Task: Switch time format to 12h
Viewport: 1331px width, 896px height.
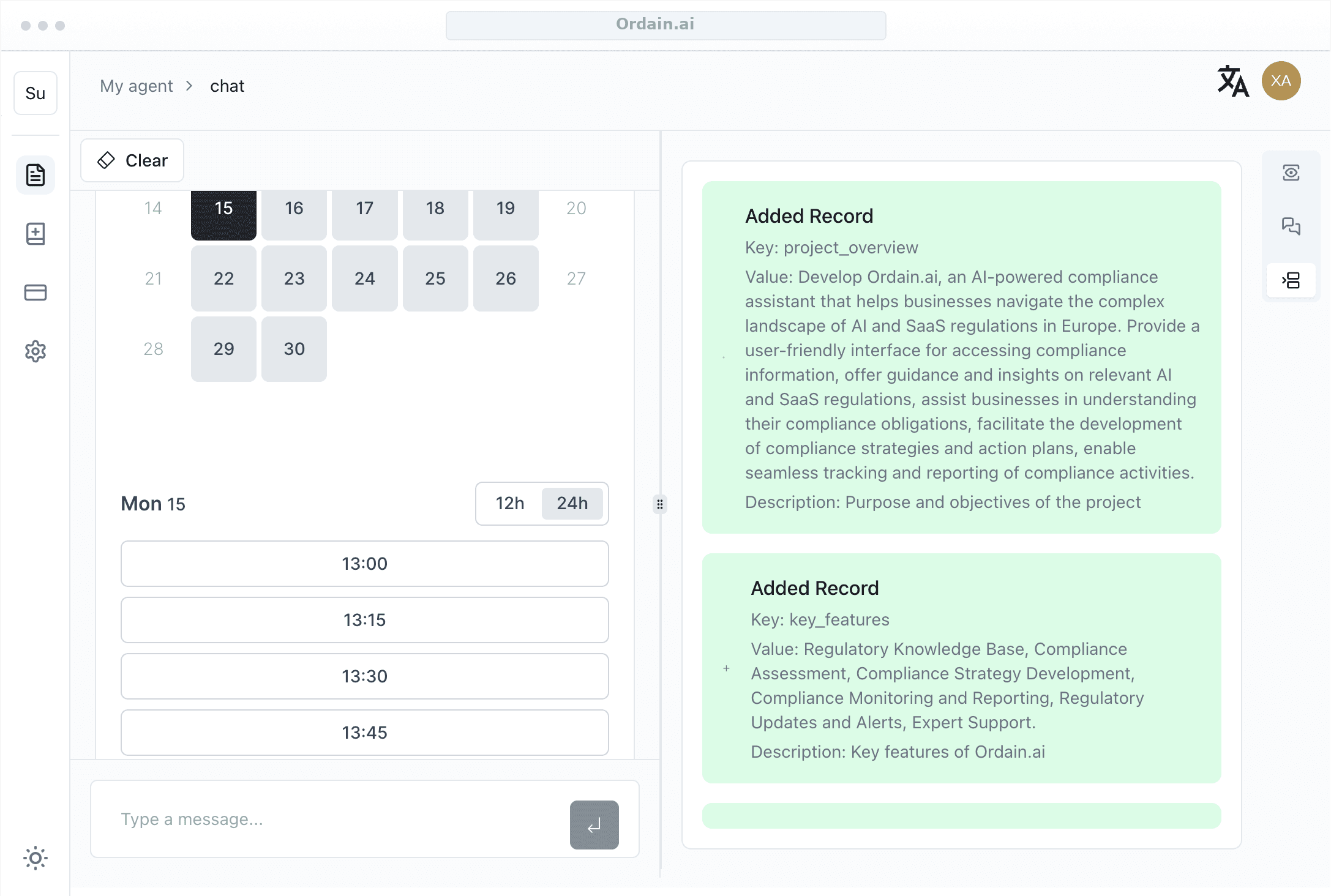Action: click(509, 503)
